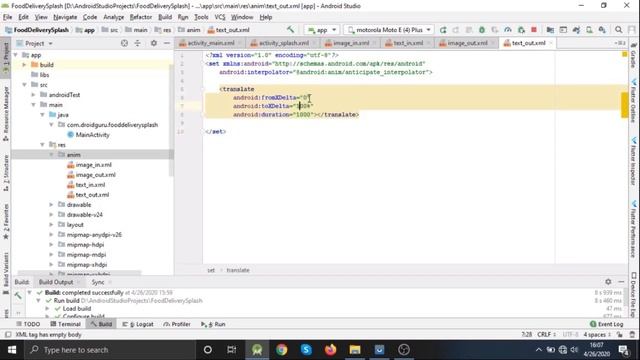This screenshot has width=640, height=360.
Task: Expand the build folder
Action: point(24,64)
